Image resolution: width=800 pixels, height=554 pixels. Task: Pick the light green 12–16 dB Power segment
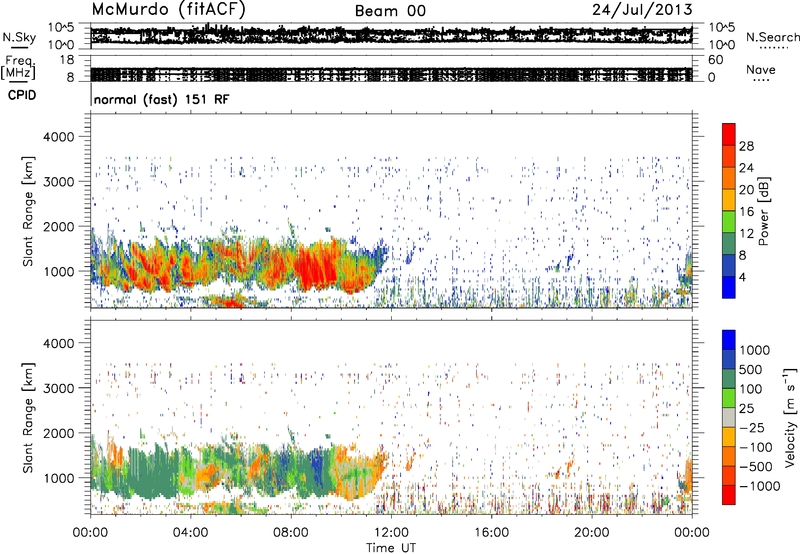click(x=729, y=222)
